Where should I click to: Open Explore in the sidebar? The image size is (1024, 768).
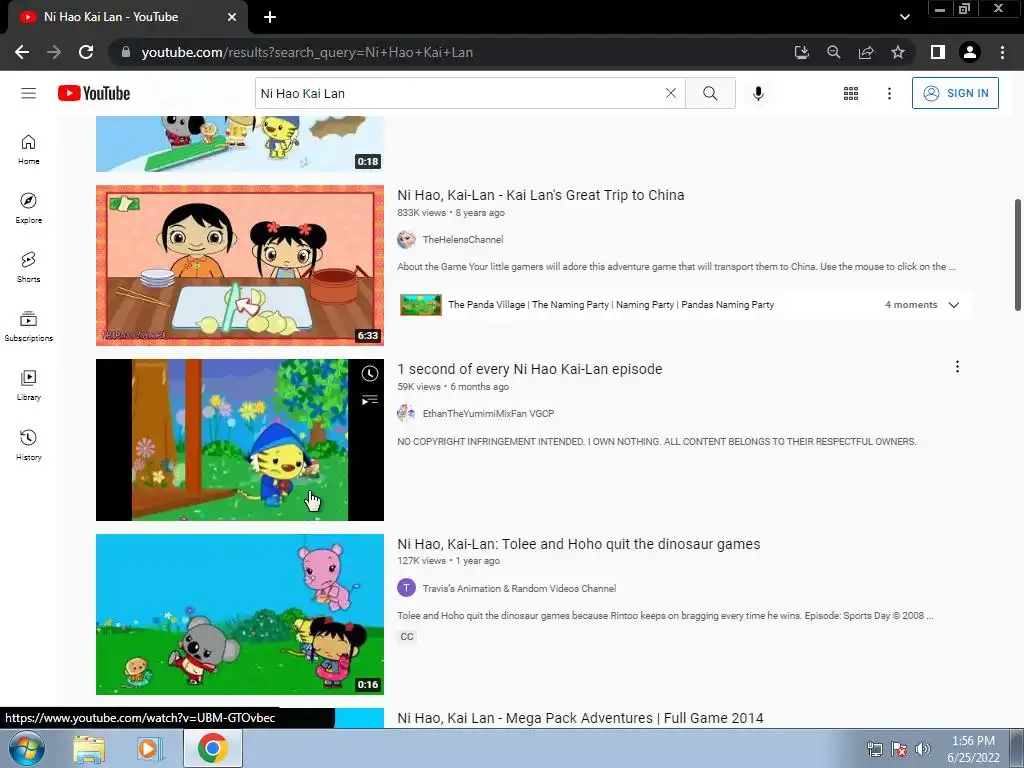28,208
